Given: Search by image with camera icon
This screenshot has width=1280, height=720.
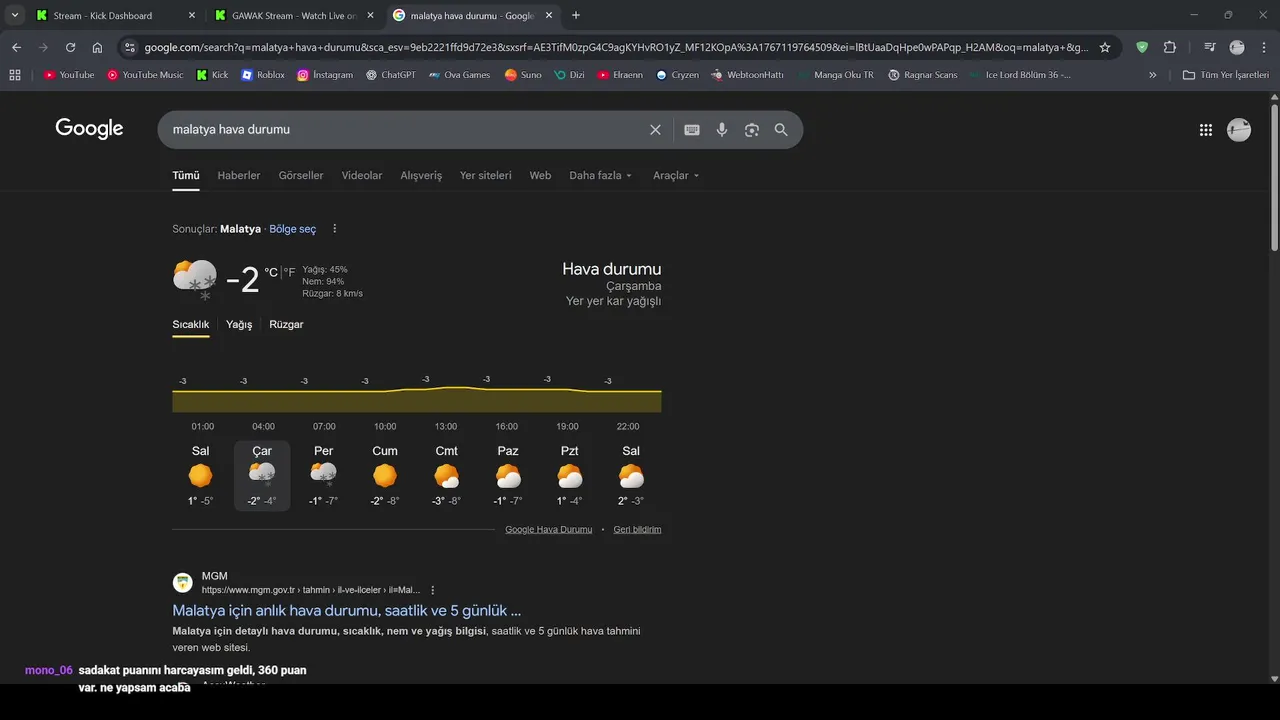Looking at the screenshot, I should [752, 130].
